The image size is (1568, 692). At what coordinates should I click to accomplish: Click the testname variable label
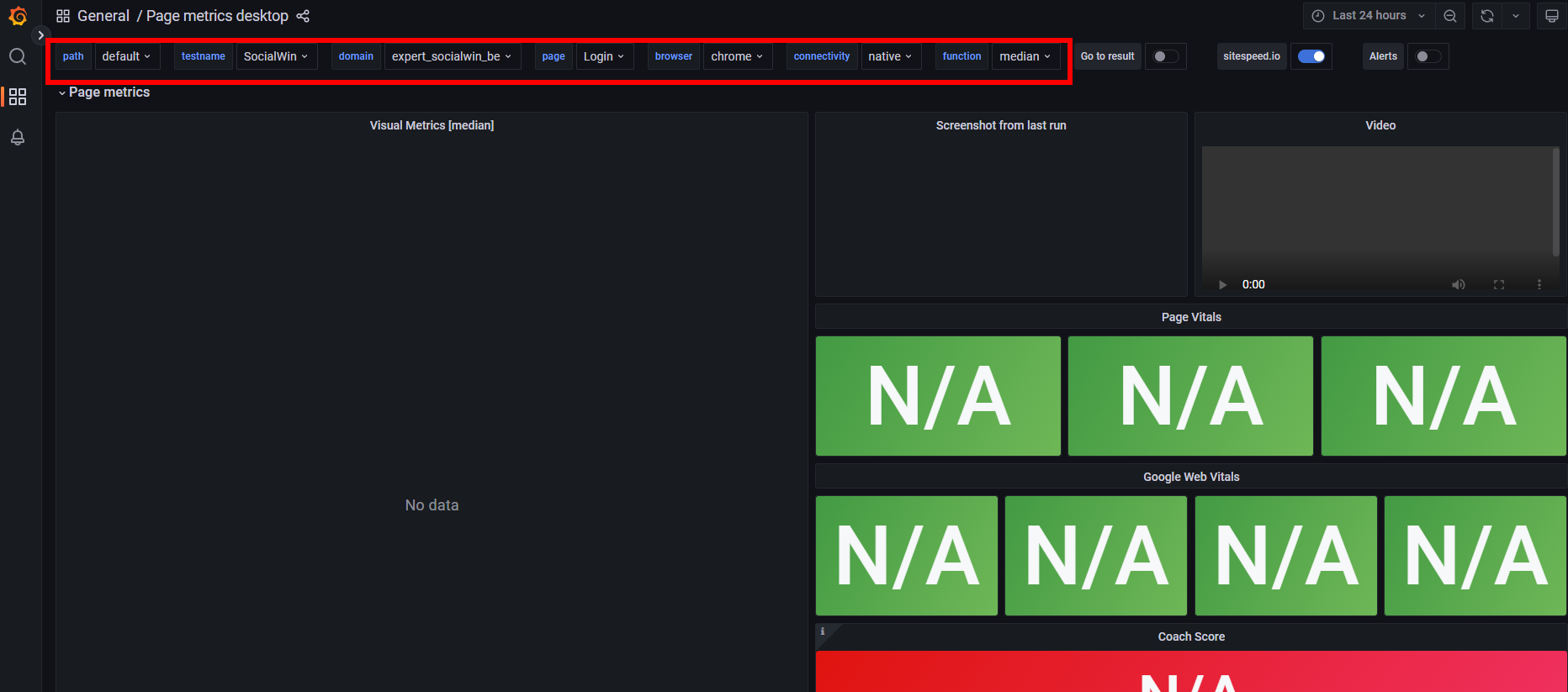[x=204, y=56]
